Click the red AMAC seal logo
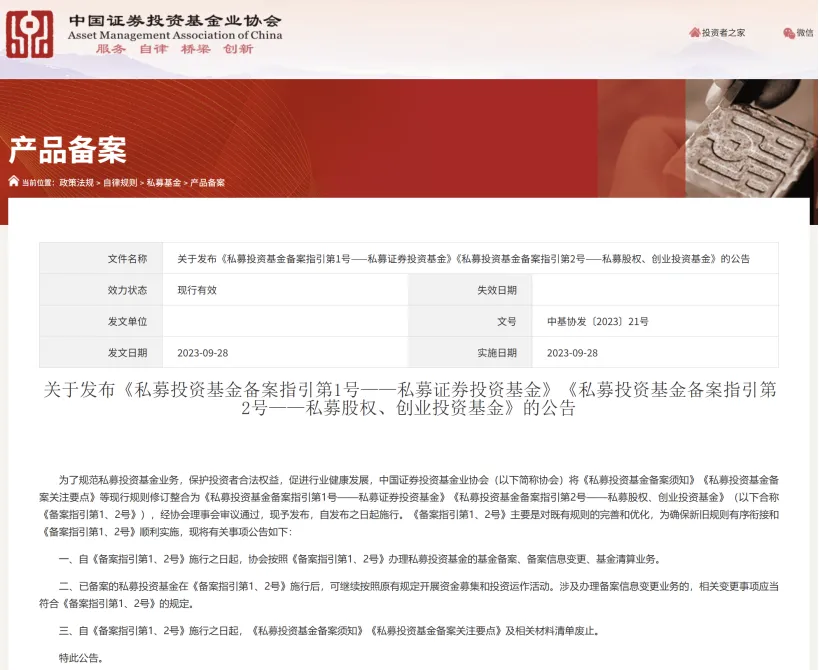The image size is (819, 670). tap(30, 34)
